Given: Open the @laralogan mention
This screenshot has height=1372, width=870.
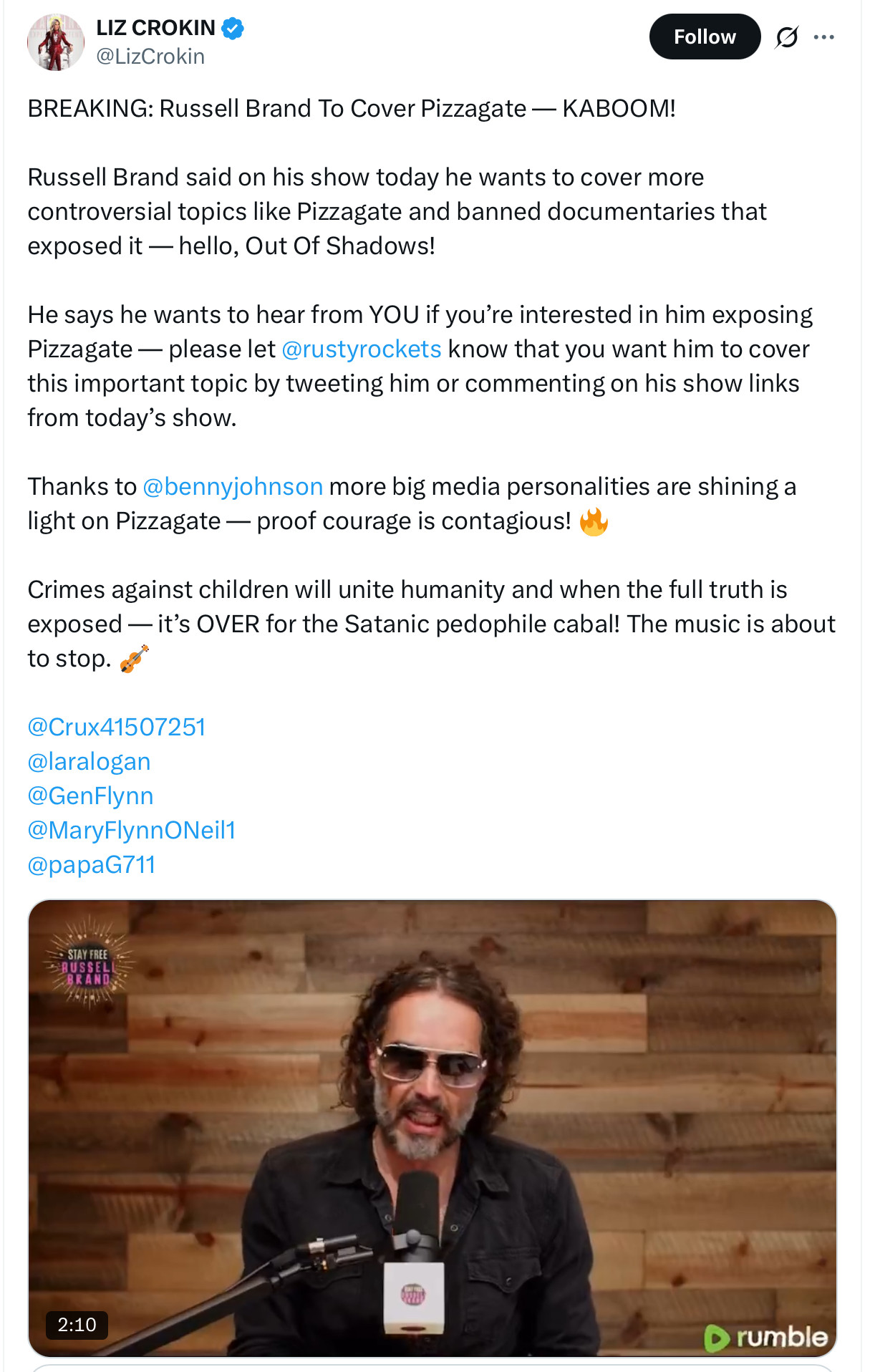Looking at the screenshot, I should point(89,762).
